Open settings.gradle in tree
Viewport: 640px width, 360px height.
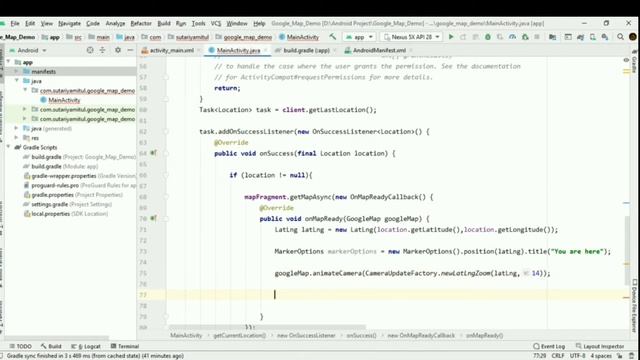[68, 204]
